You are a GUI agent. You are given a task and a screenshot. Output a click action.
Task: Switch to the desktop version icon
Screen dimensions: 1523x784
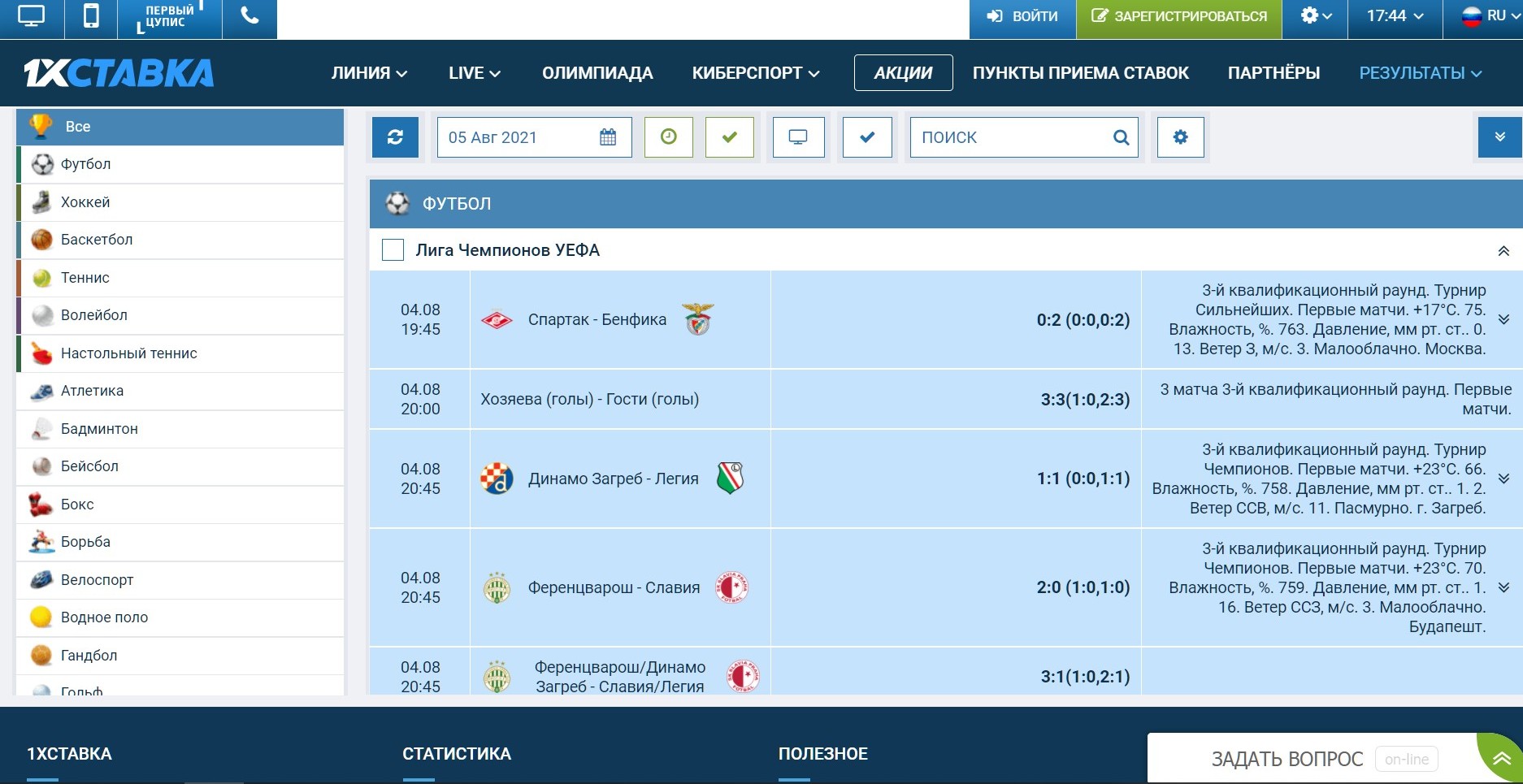31,16
